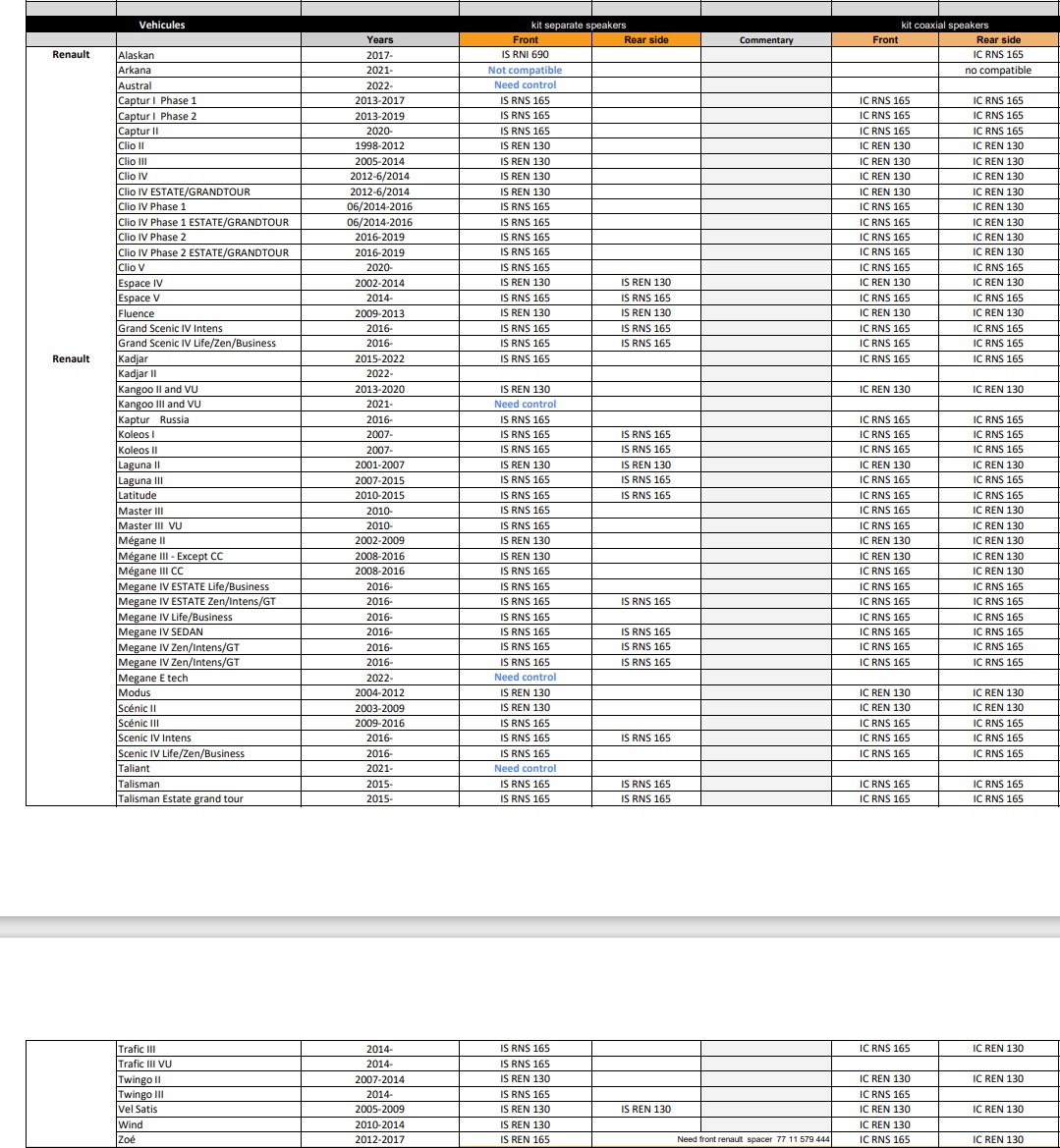Select the 'Alaskan' vehicle name
Viewport: 1060px width, 1148px height.
pyautogui.click(x=137, y=56)
